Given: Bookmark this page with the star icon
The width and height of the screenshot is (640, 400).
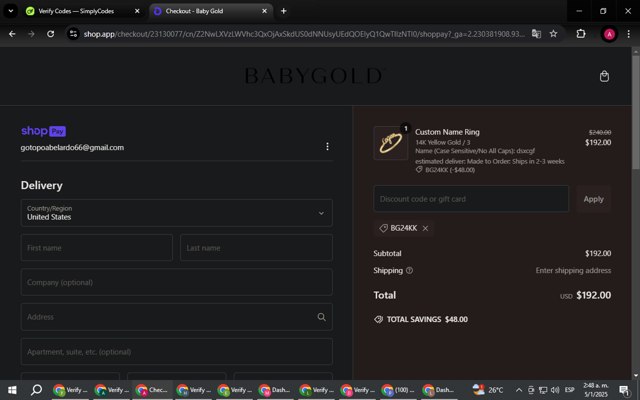Looking at the screenshot, I should tap(553, 34).
